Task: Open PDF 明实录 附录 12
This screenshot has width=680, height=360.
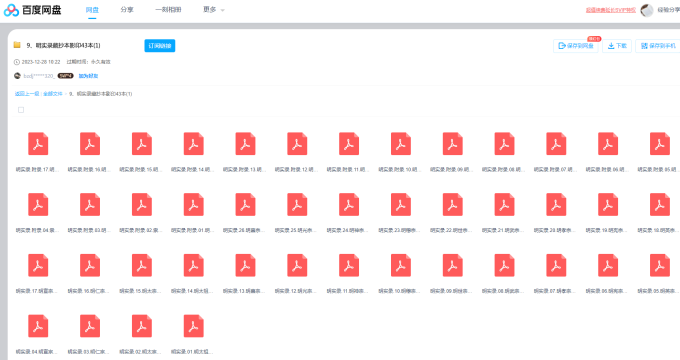Action: (x=297, y=144)
